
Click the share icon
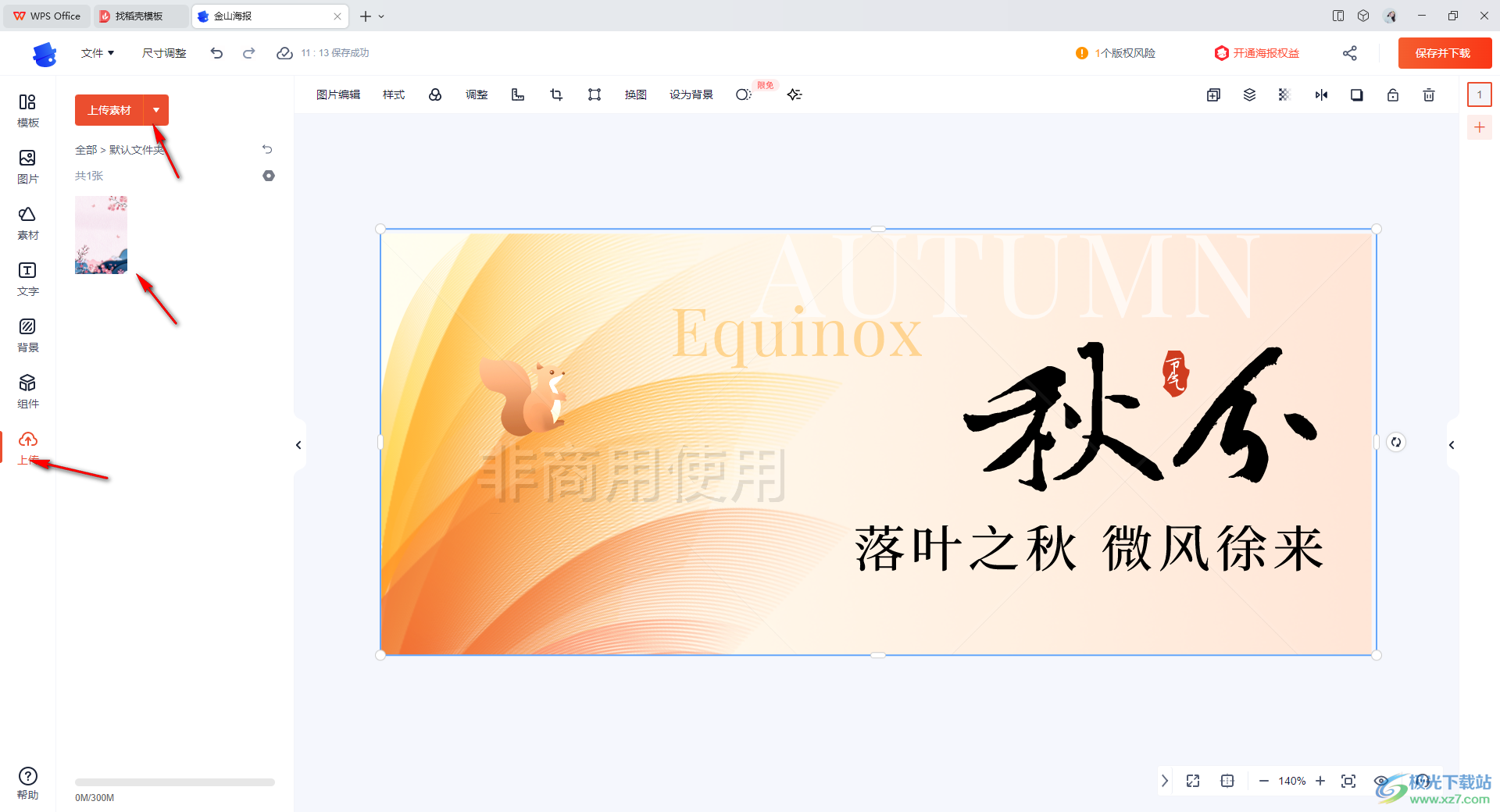pyautogui.click(x=1350, y=53)
